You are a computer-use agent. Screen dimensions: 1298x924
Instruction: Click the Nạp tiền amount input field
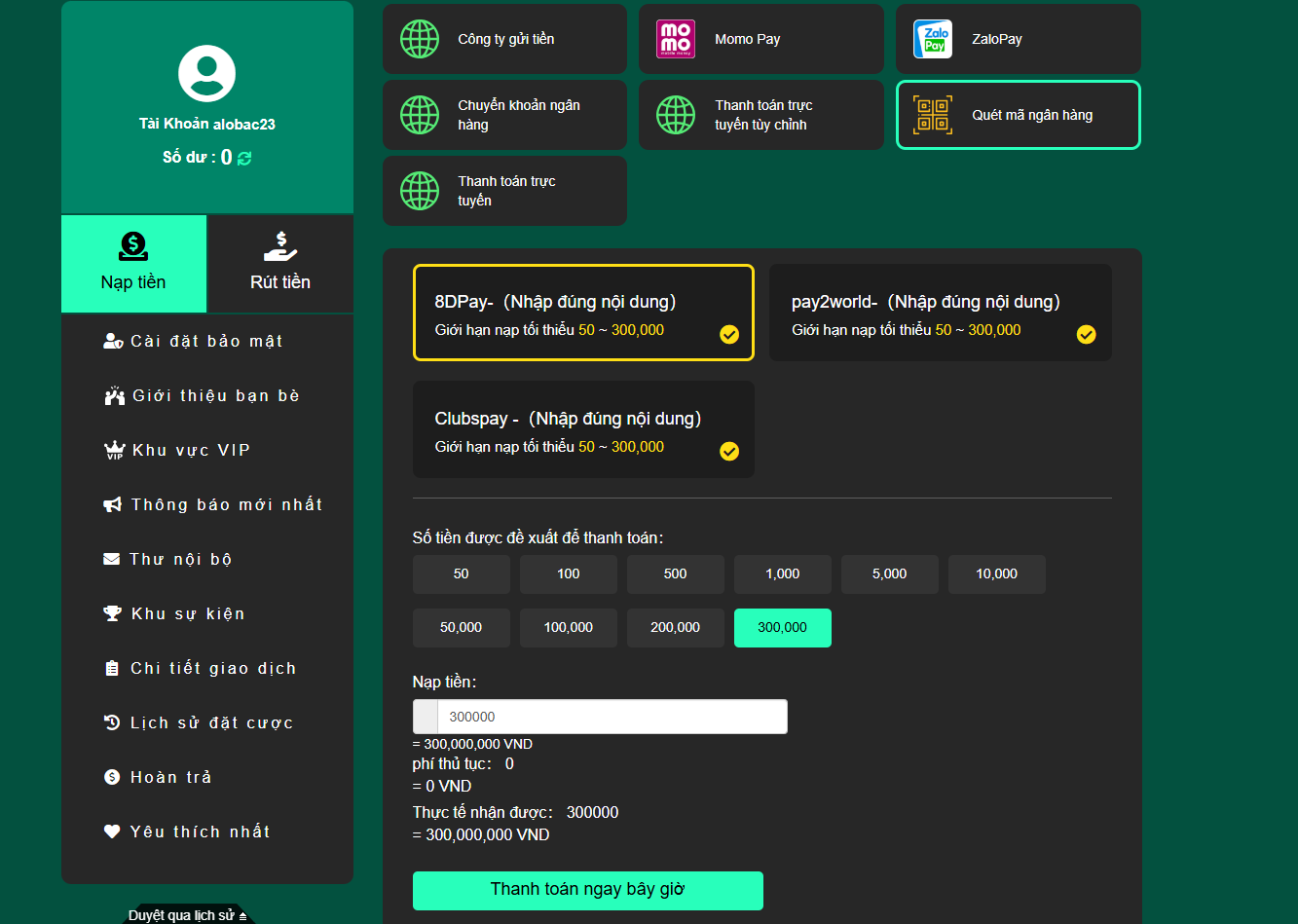coord(612,717)
